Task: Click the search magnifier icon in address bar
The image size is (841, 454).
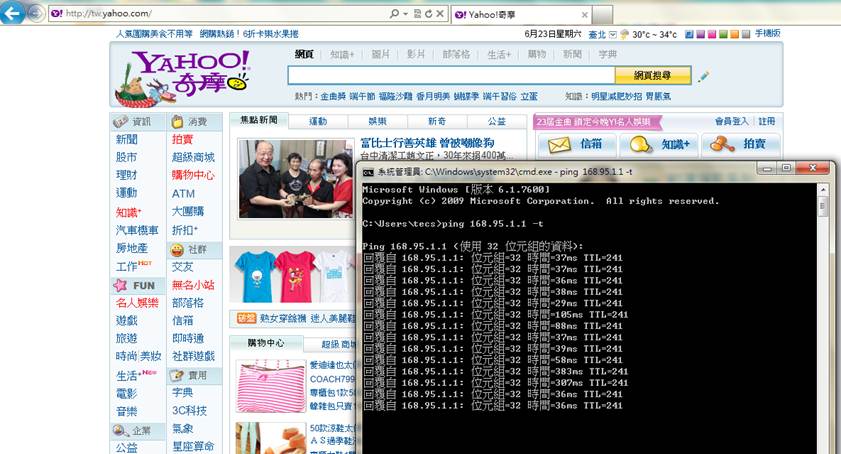Action: 394,13
